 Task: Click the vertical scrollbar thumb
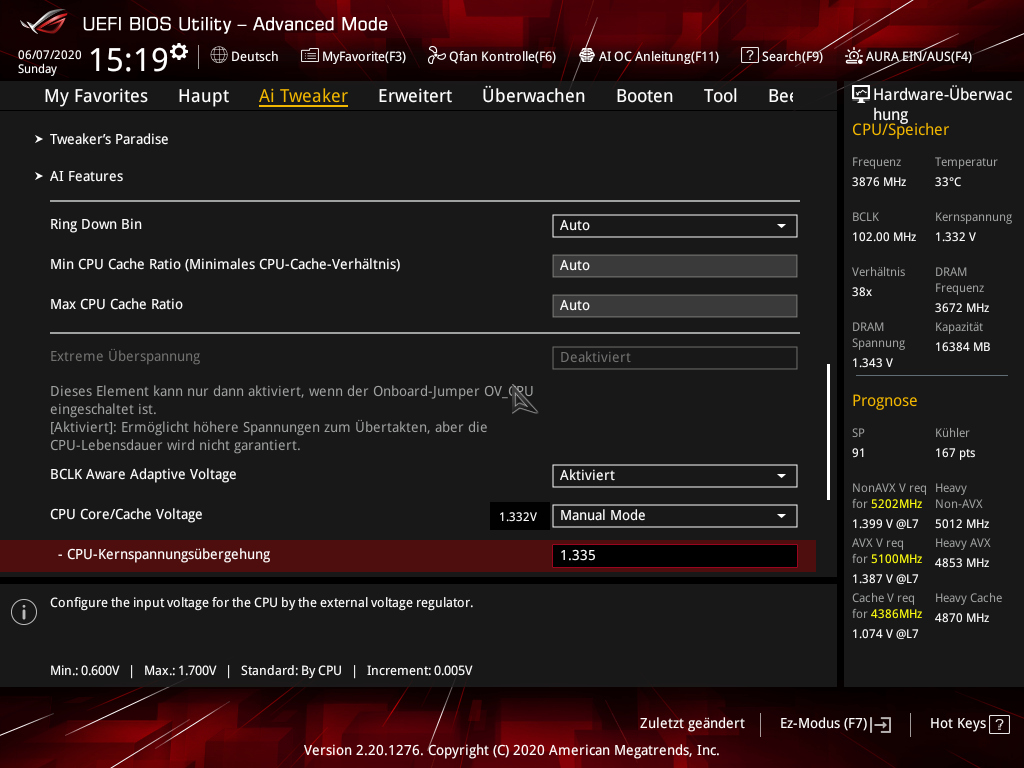[x=829, y=432]
